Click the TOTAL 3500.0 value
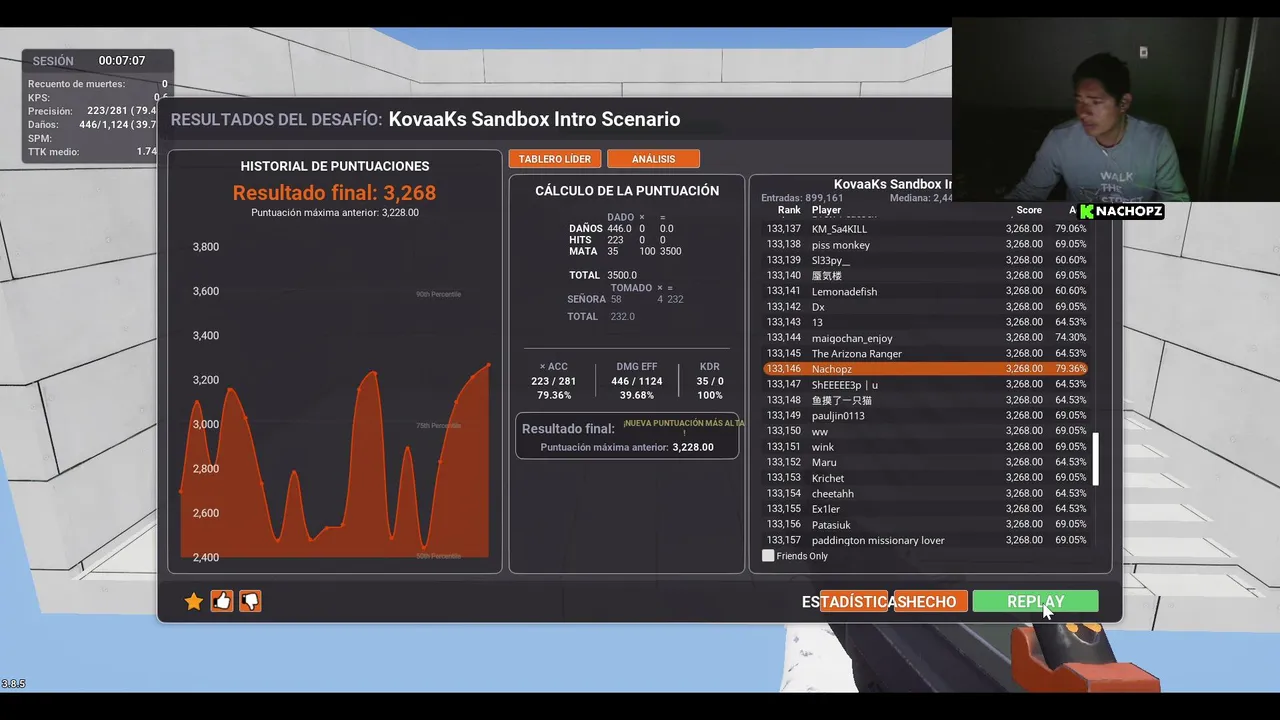 tap(622, 275)
